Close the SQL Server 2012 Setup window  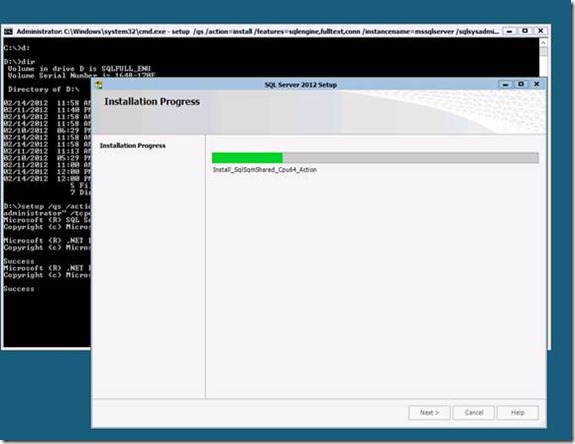coord(536,84)
